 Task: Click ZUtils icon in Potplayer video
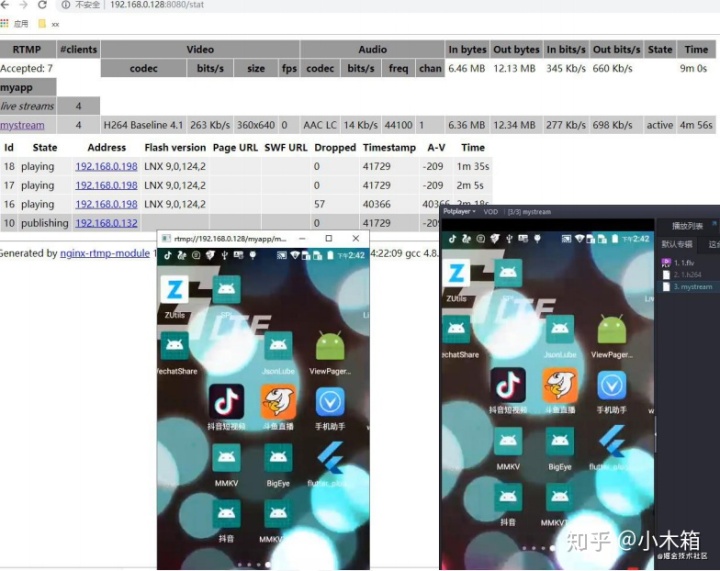point(456,274)
